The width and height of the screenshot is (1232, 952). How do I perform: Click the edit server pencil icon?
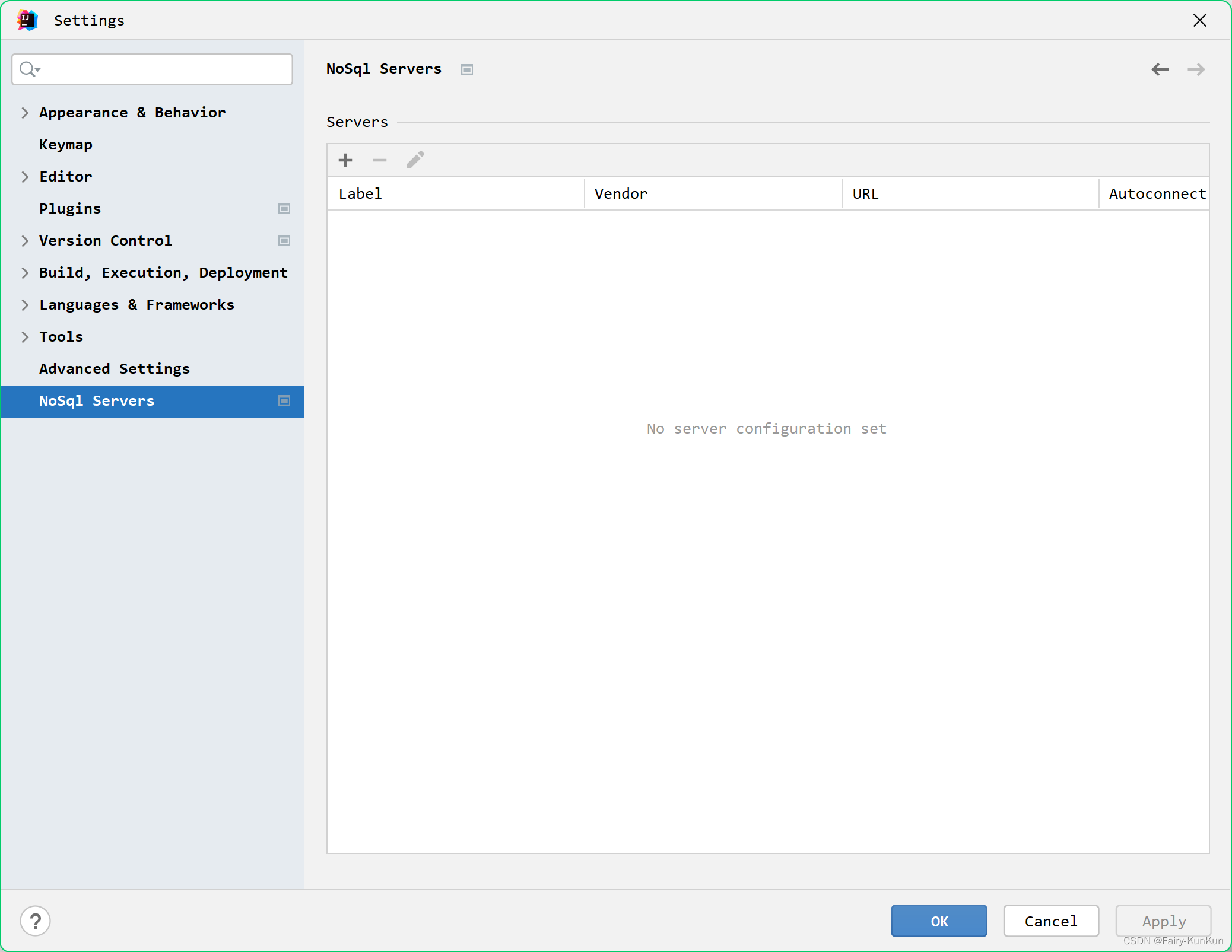415,160
